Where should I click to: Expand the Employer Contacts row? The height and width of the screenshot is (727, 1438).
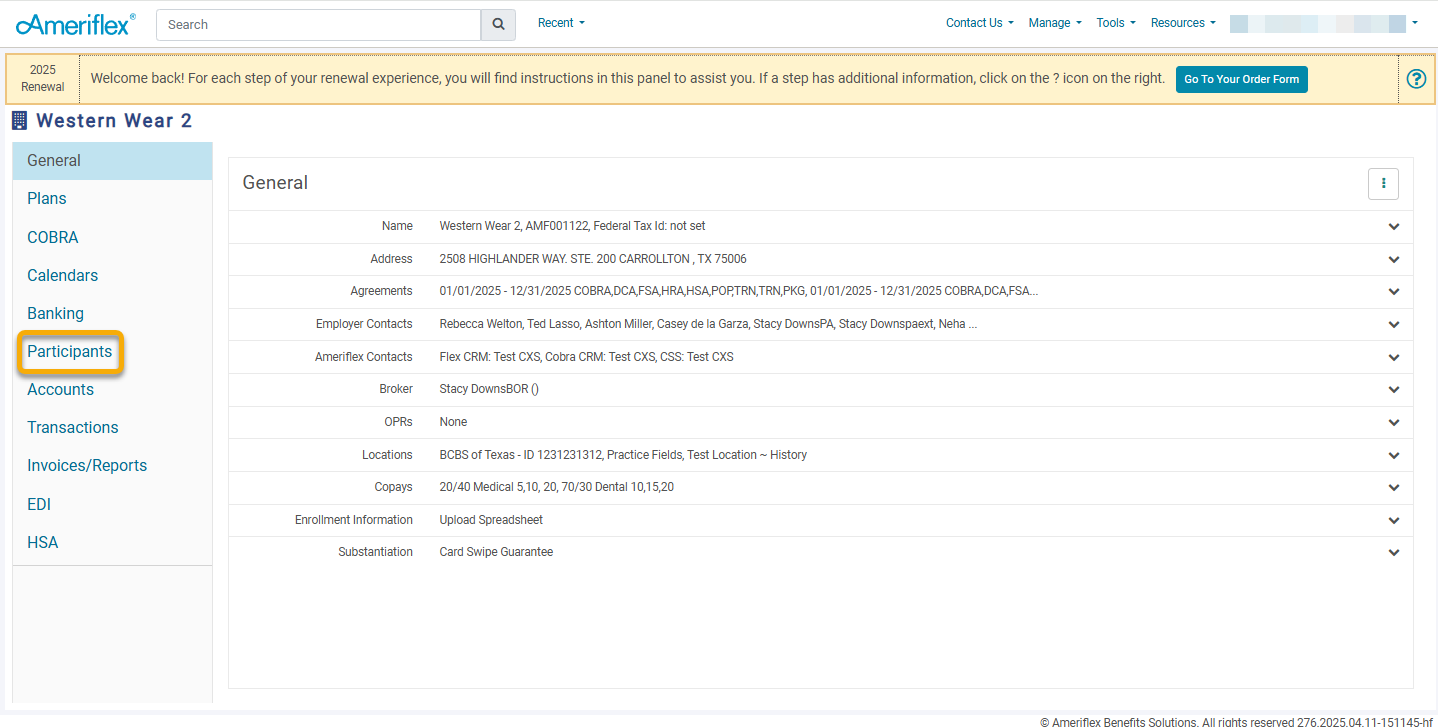(x=1393, y=325)
